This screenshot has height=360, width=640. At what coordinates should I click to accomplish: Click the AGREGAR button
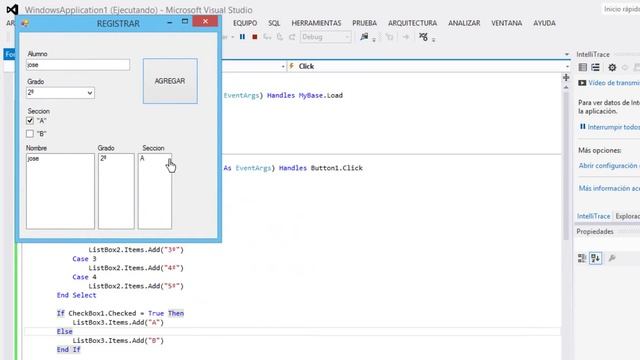click(170, 81)
